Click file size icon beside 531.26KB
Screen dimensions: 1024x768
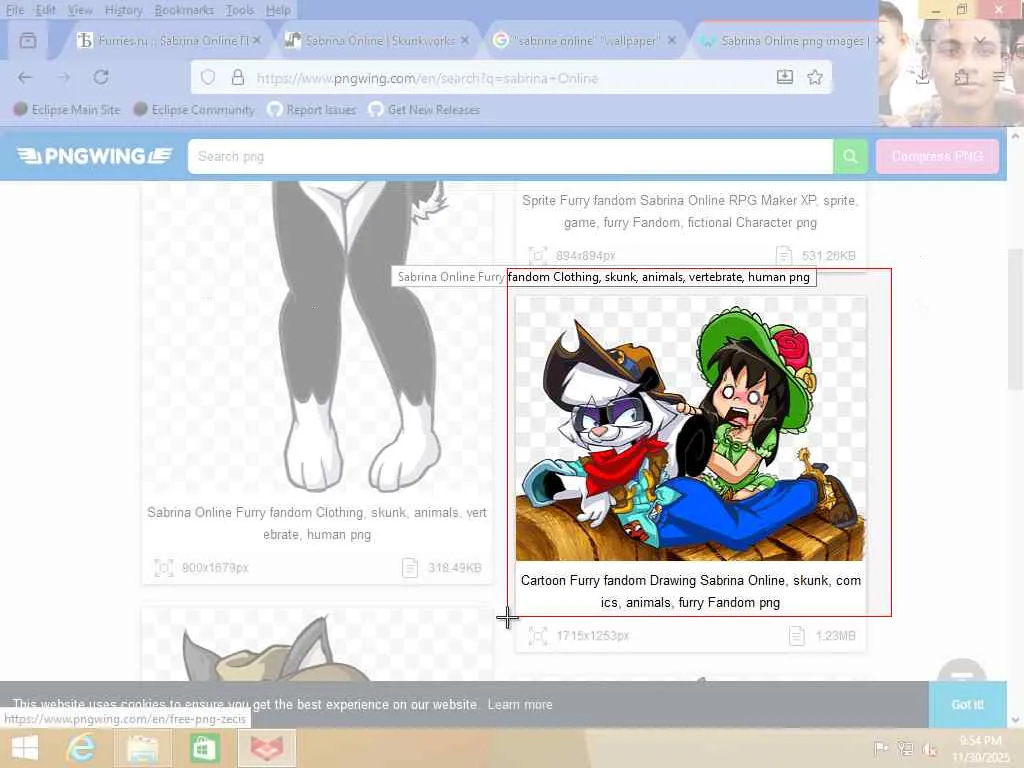click(x=784, y=255)
